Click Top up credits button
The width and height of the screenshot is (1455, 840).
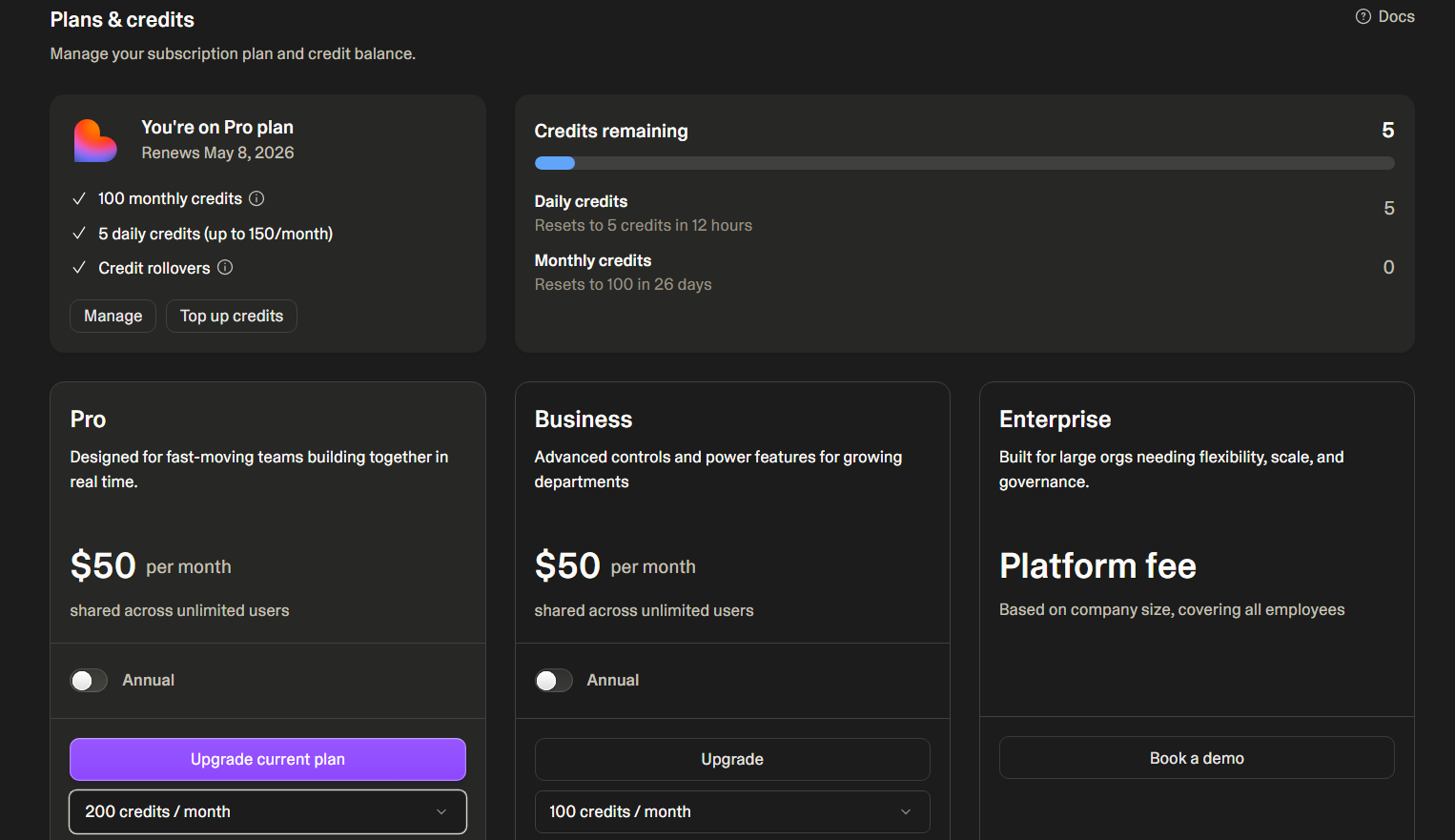tap(232, 316)
